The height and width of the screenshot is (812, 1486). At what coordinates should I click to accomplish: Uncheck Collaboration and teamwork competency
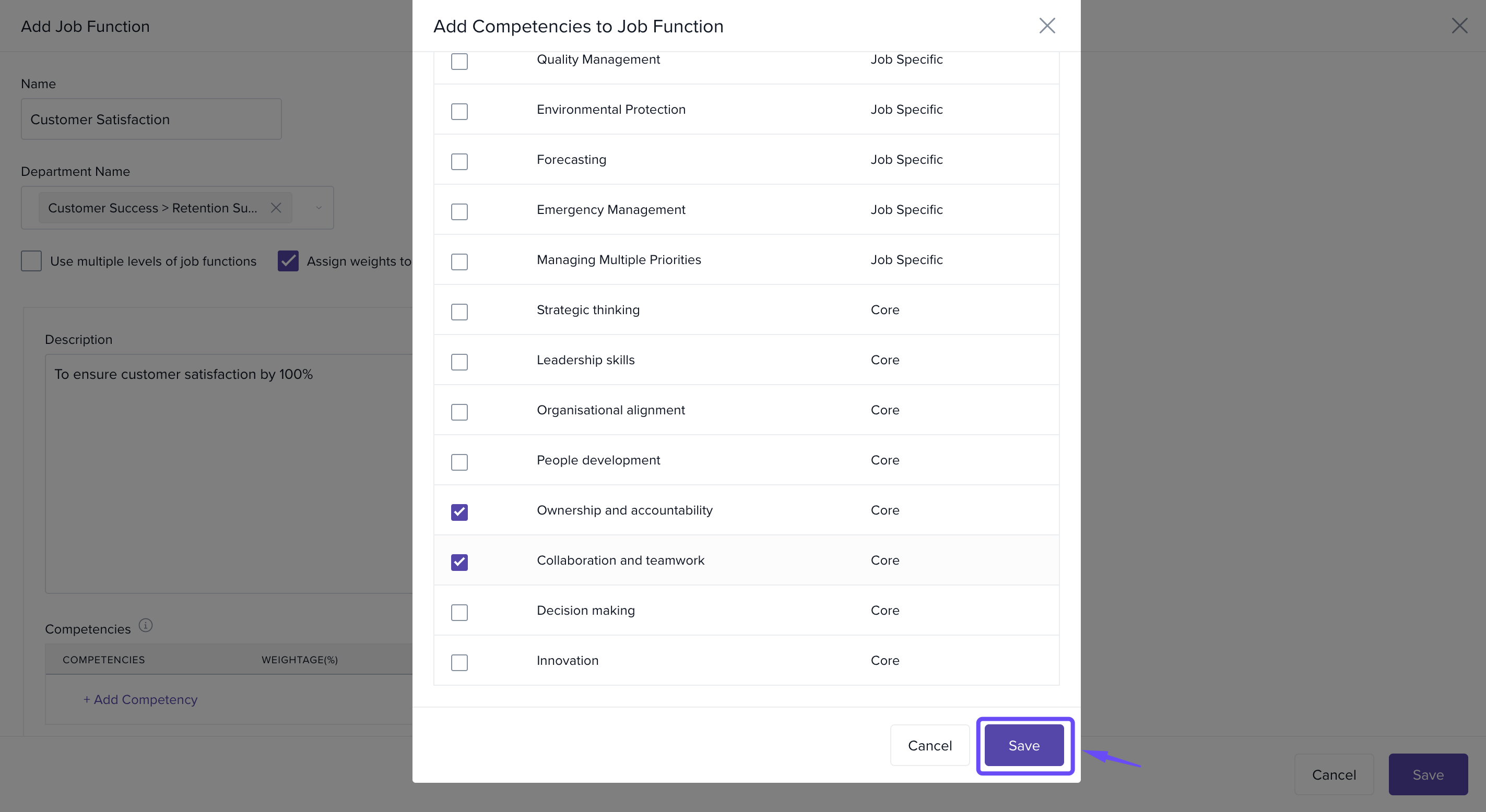pos(459,562)
